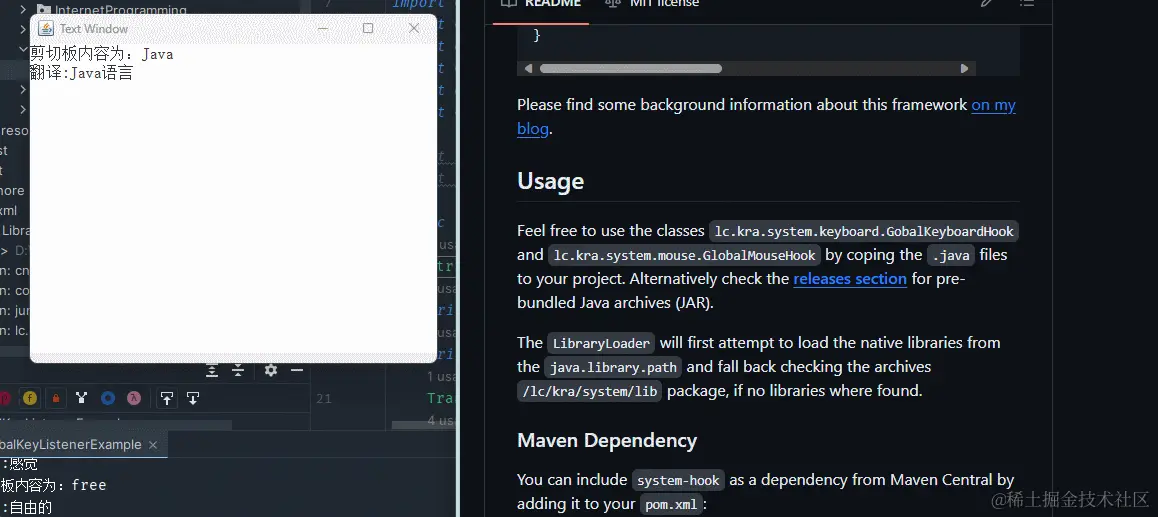
Task: Close the Text Window
Action: [414, 28]
